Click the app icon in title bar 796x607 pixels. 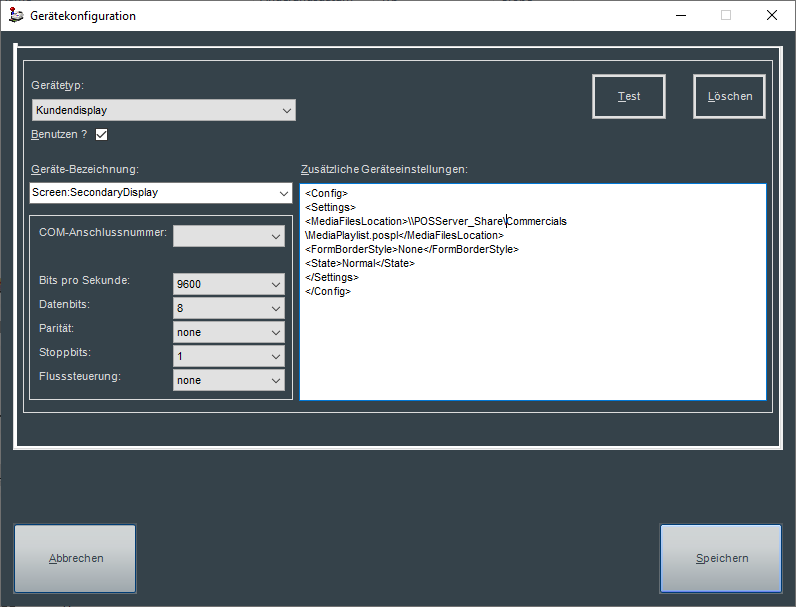tap(15, 15)
